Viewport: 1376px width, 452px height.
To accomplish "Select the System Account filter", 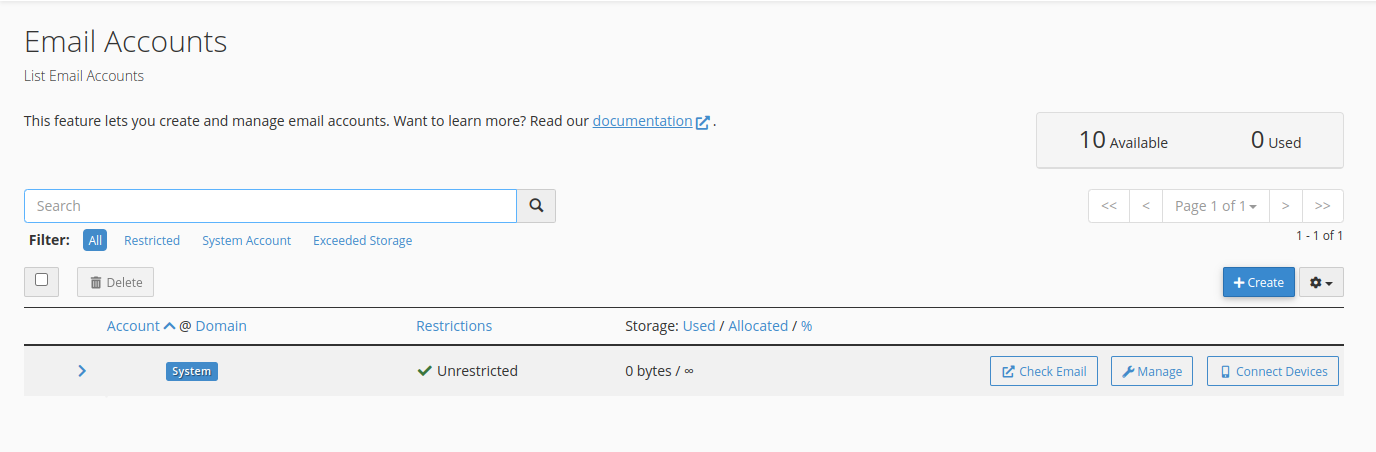I will click(246, 241).
